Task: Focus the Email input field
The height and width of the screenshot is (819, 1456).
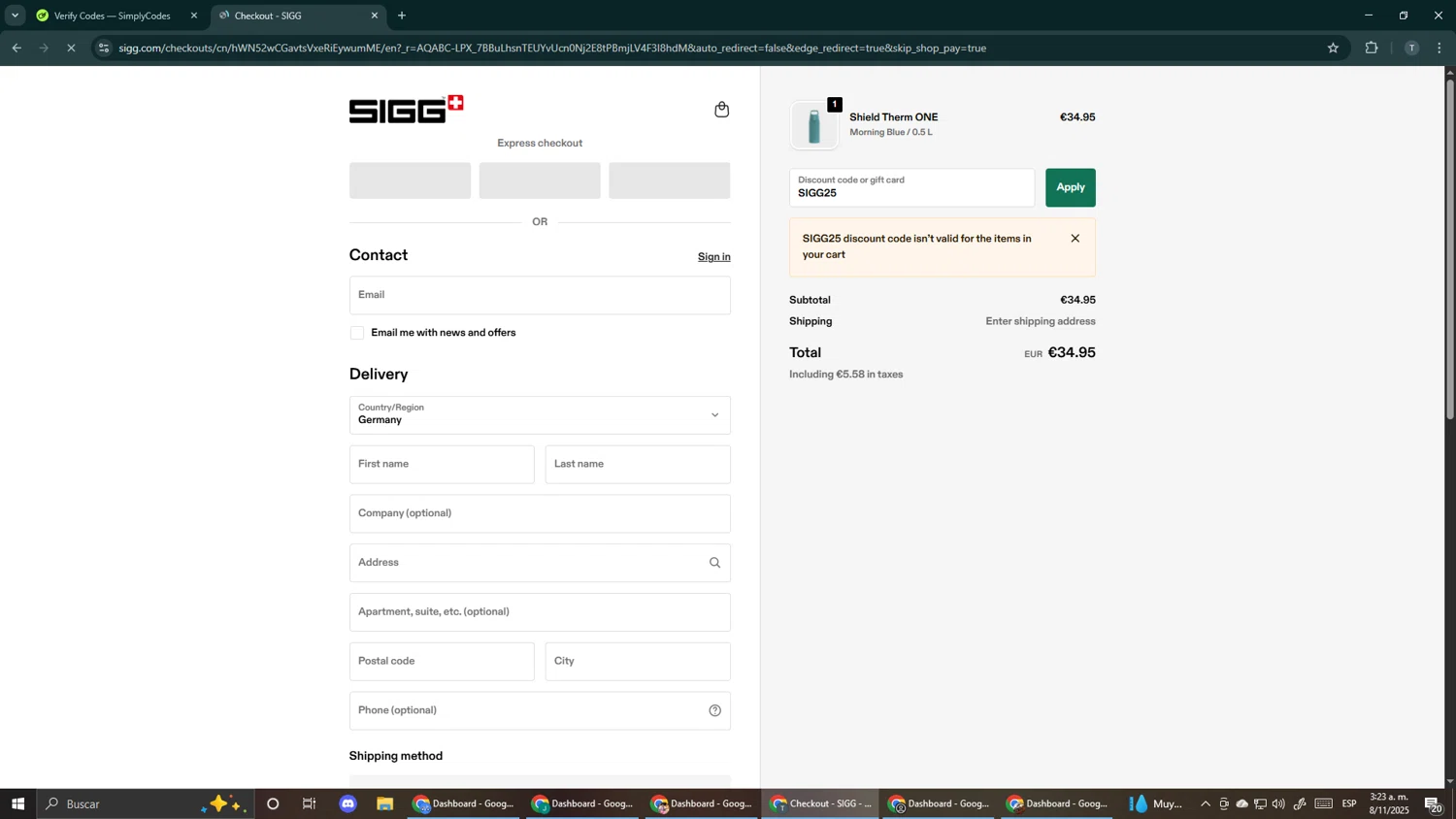Action: [540, 295]
